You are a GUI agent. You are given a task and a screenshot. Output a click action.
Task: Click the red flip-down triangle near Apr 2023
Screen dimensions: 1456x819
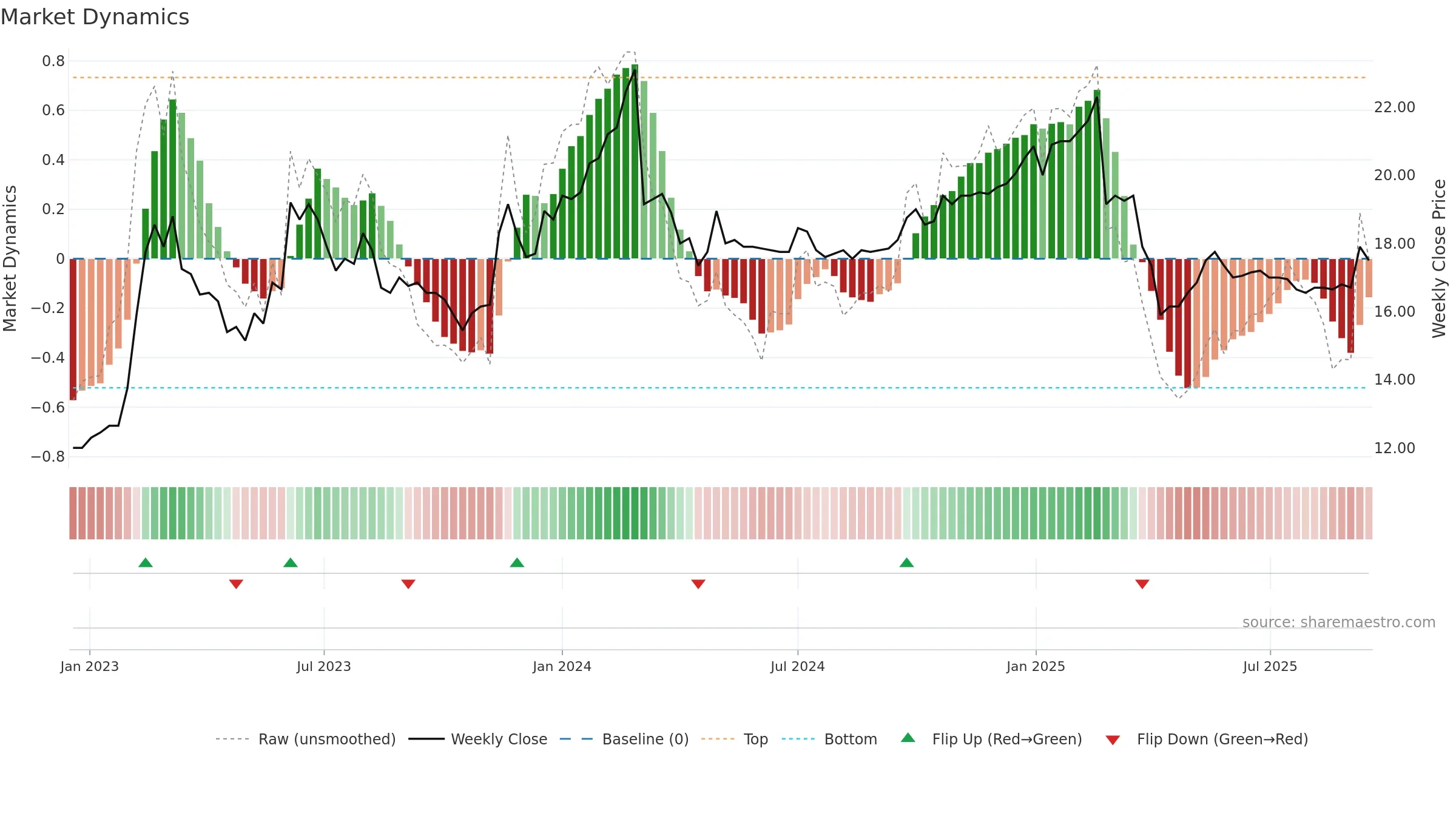click(x=236, y=584)
